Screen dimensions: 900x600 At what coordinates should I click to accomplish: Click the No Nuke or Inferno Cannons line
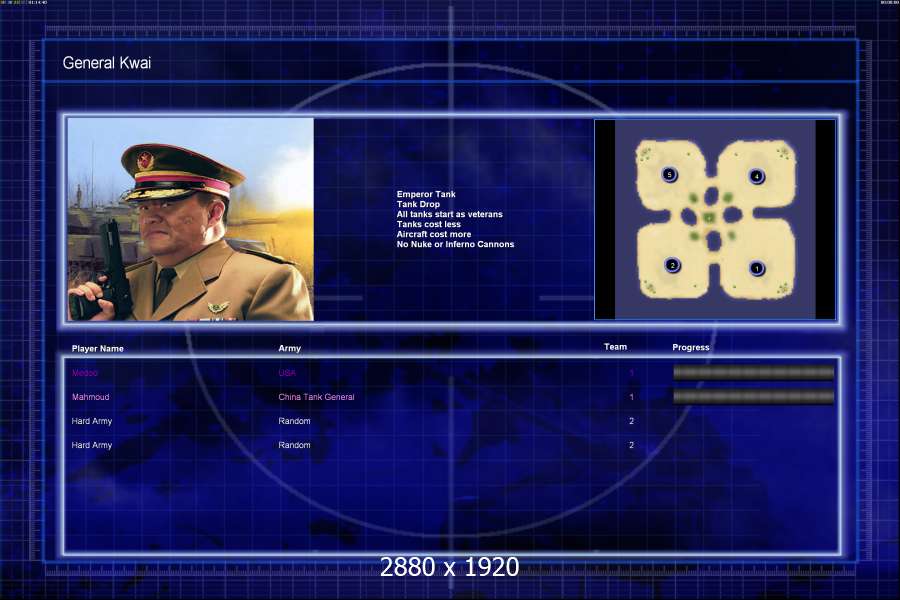point(455,244)
